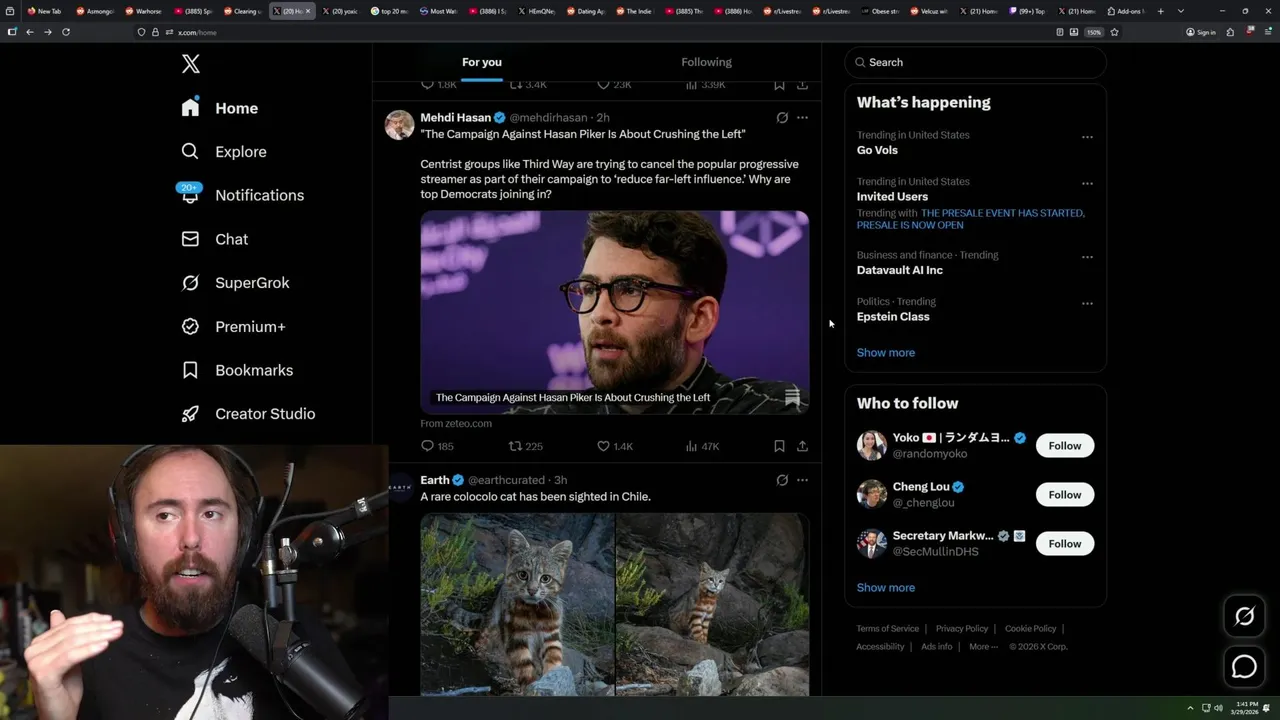Open options for Datavault AI Inc trend
This screenshot has width=1280, height=720.
coord(1087,257)
